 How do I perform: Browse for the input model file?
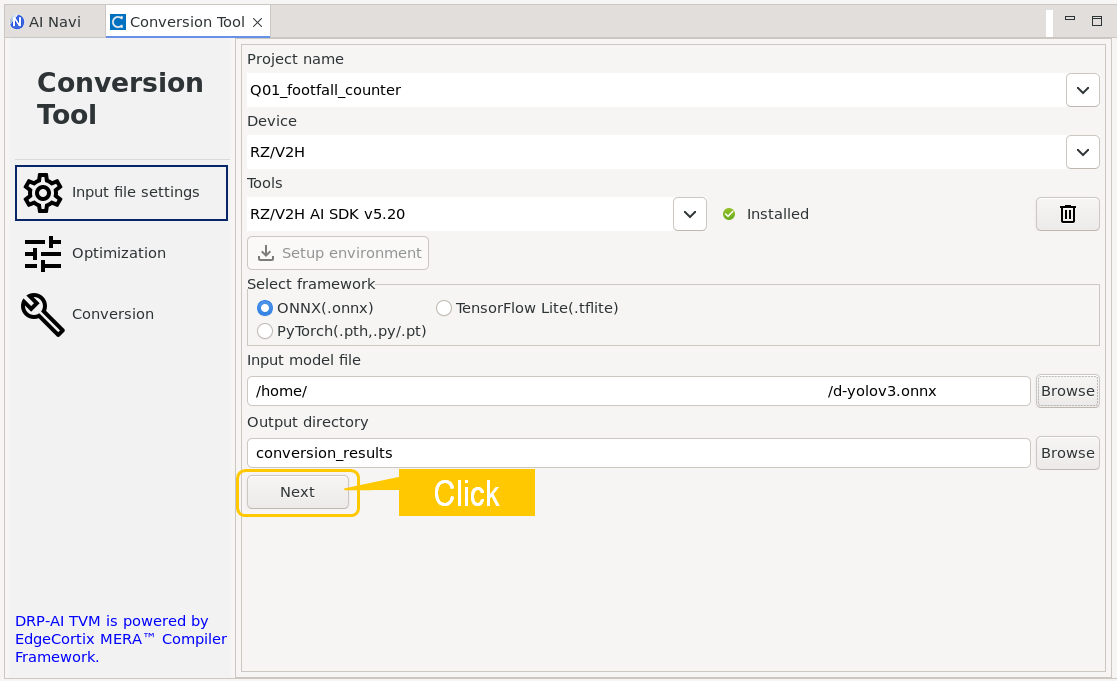[x=1067, y=391]
